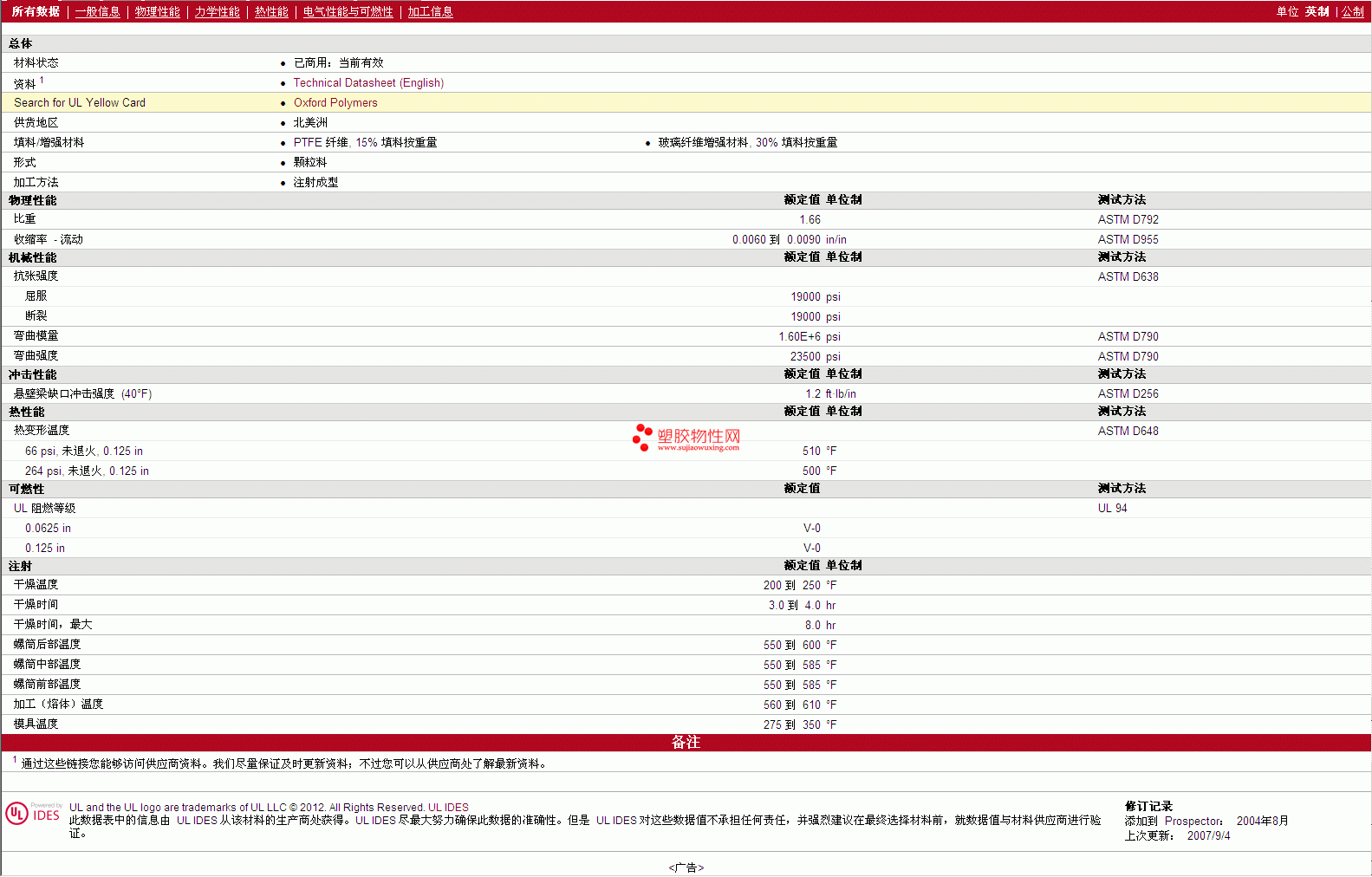
Task: Click the 备注 section header
Action: (686, 743)
